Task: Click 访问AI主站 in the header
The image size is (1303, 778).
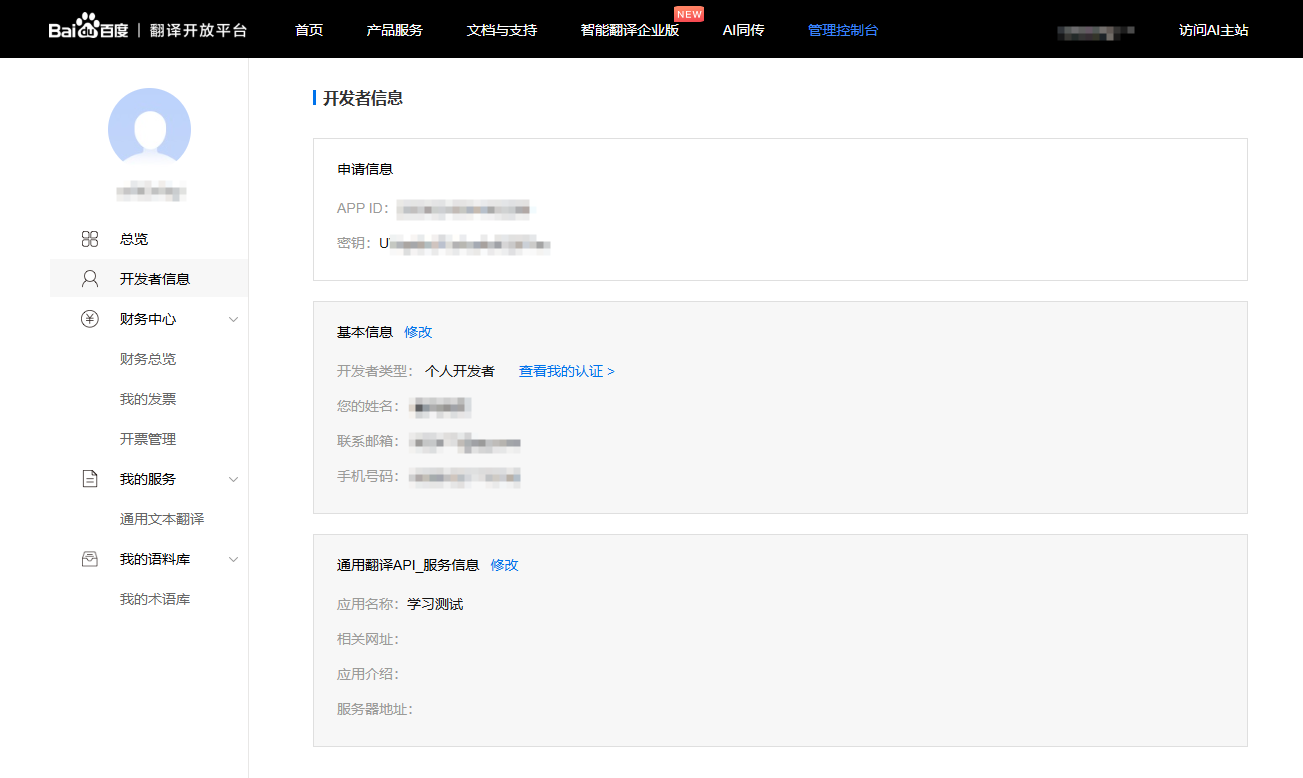Action: coord(1213,30)
